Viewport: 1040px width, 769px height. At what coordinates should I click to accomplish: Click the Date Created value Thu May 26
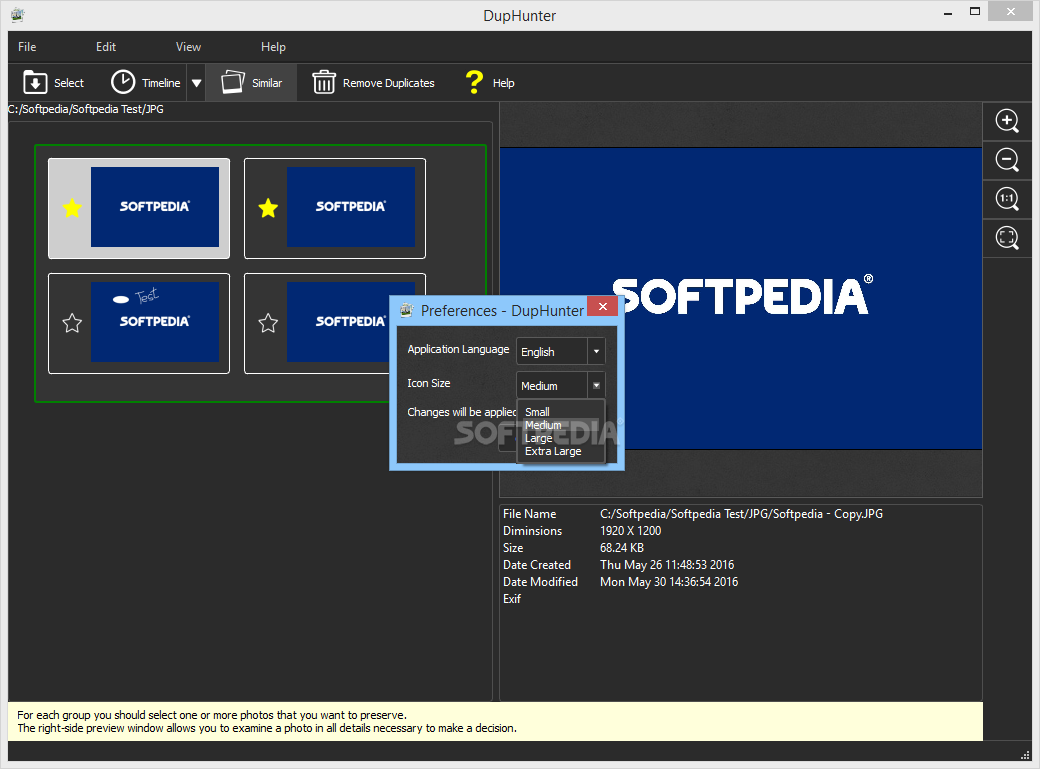667,565
